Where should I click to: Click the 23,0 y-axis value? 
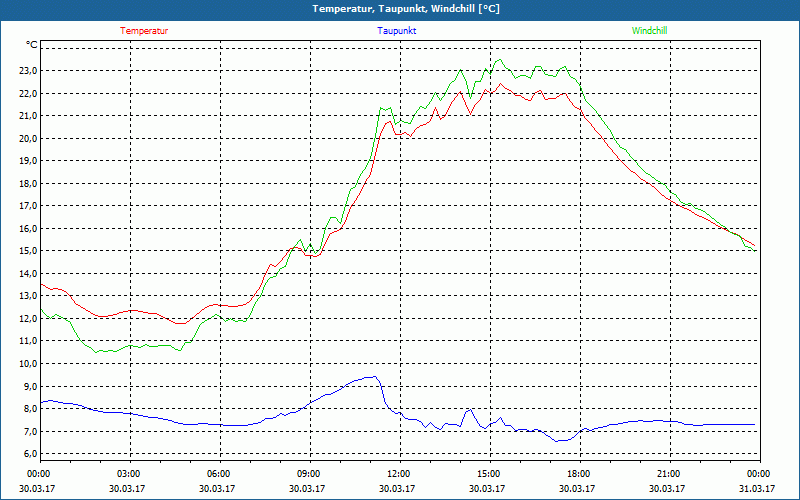tap(28, 71)
